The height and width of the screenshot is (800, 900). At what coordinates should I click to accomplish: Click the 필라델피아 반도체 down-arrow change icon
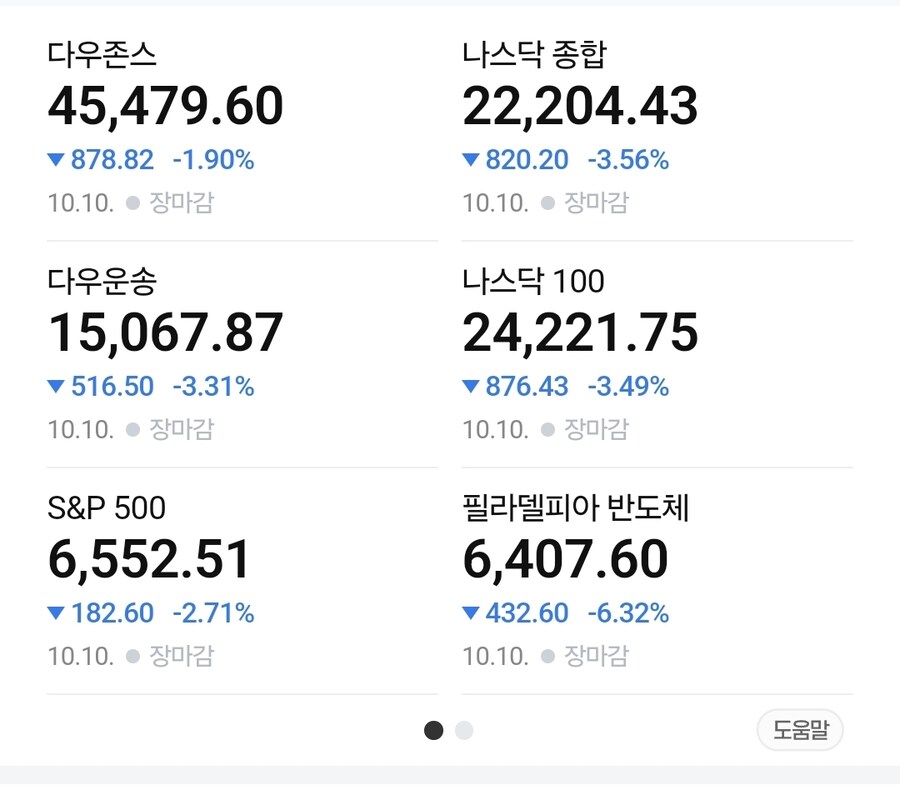[471, 613]
